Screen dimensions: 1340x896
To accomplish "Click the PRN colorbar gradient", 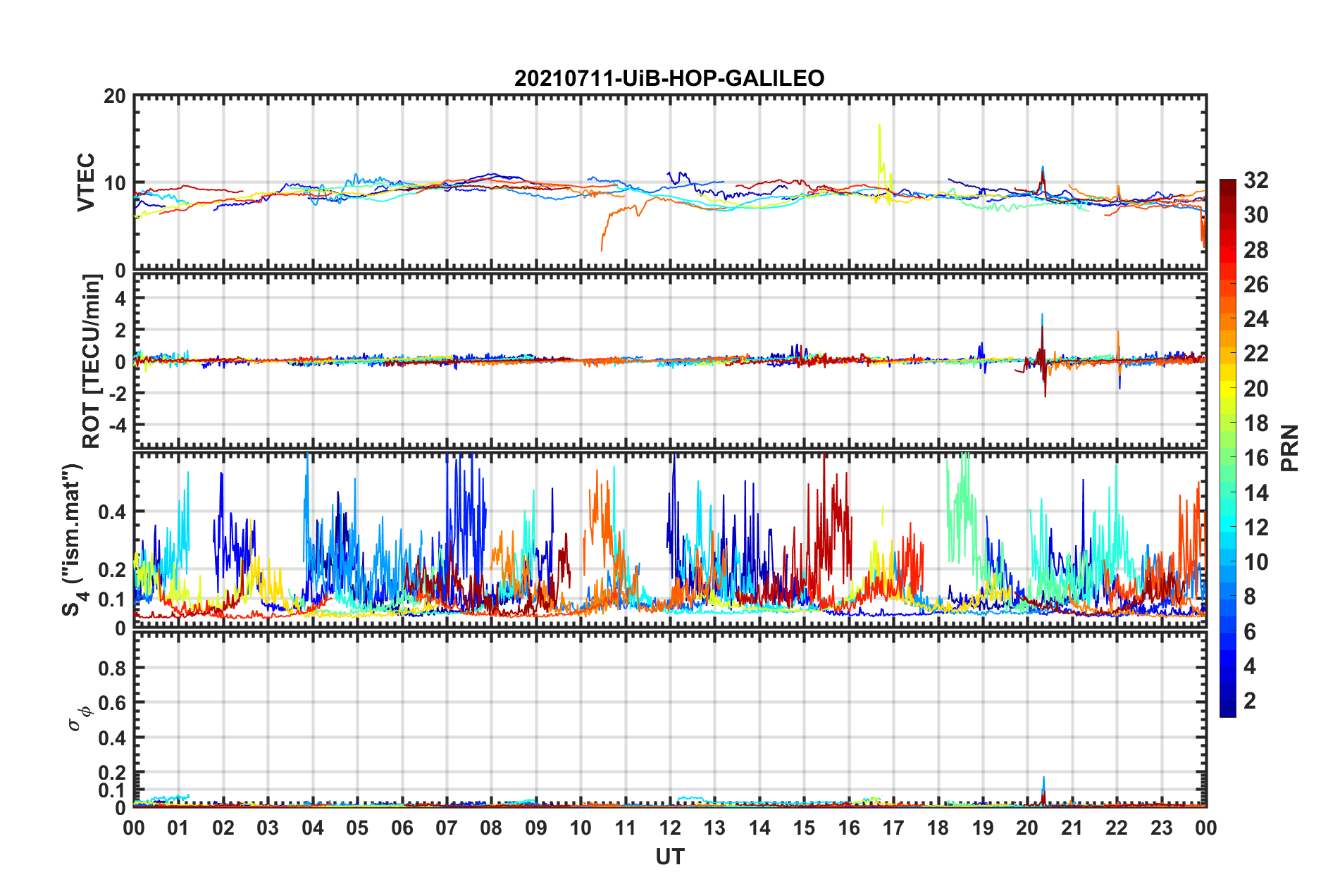I will 1228,448.
